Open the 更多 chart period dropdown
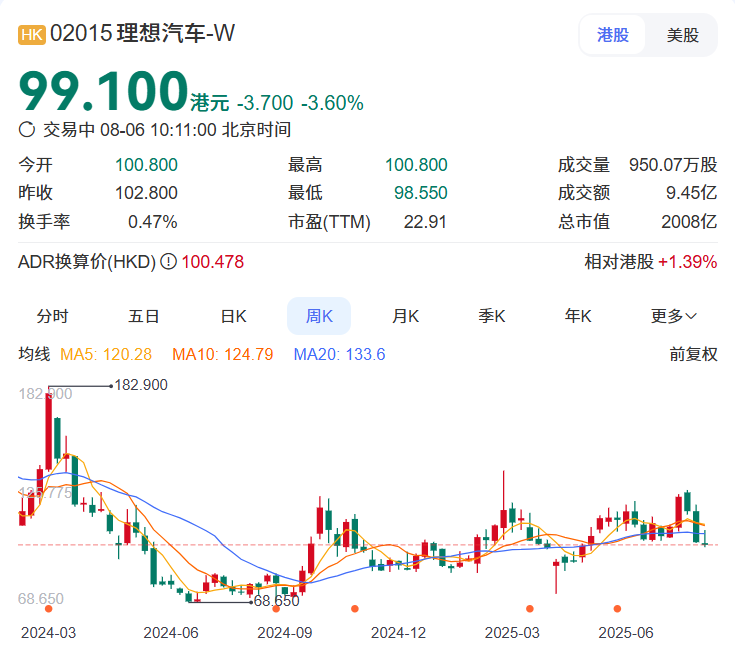The width and height of the screenshot is (735, 660). click(674, 316)
